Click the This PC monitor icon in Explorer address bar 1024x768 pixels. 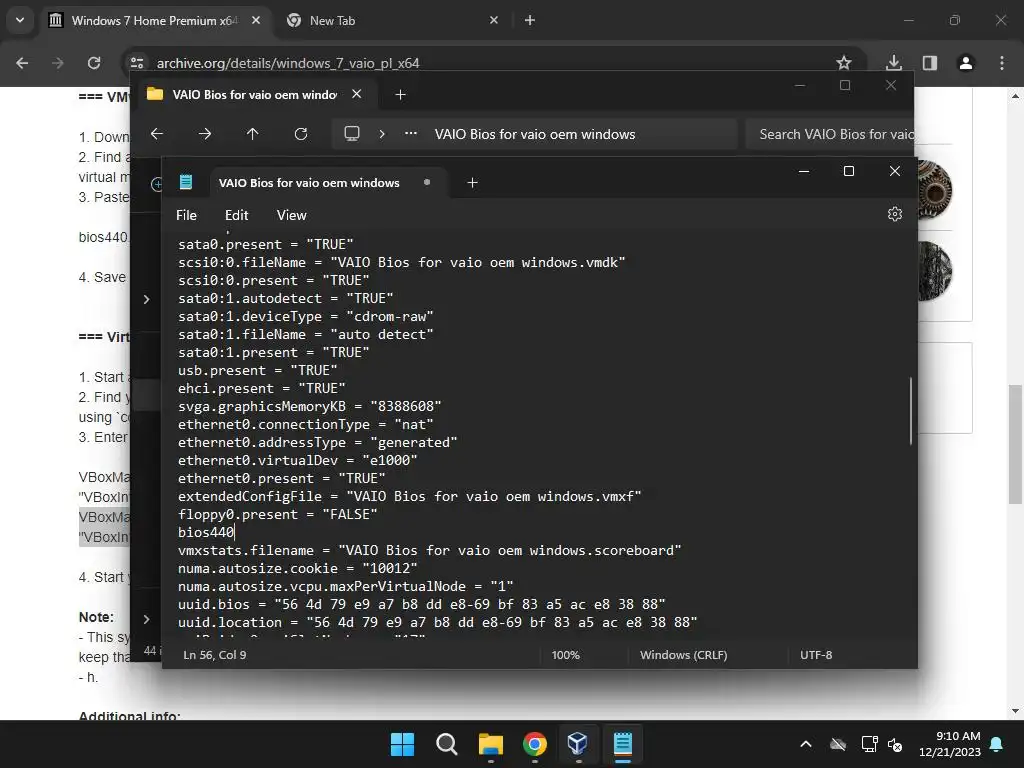point(352,134)
